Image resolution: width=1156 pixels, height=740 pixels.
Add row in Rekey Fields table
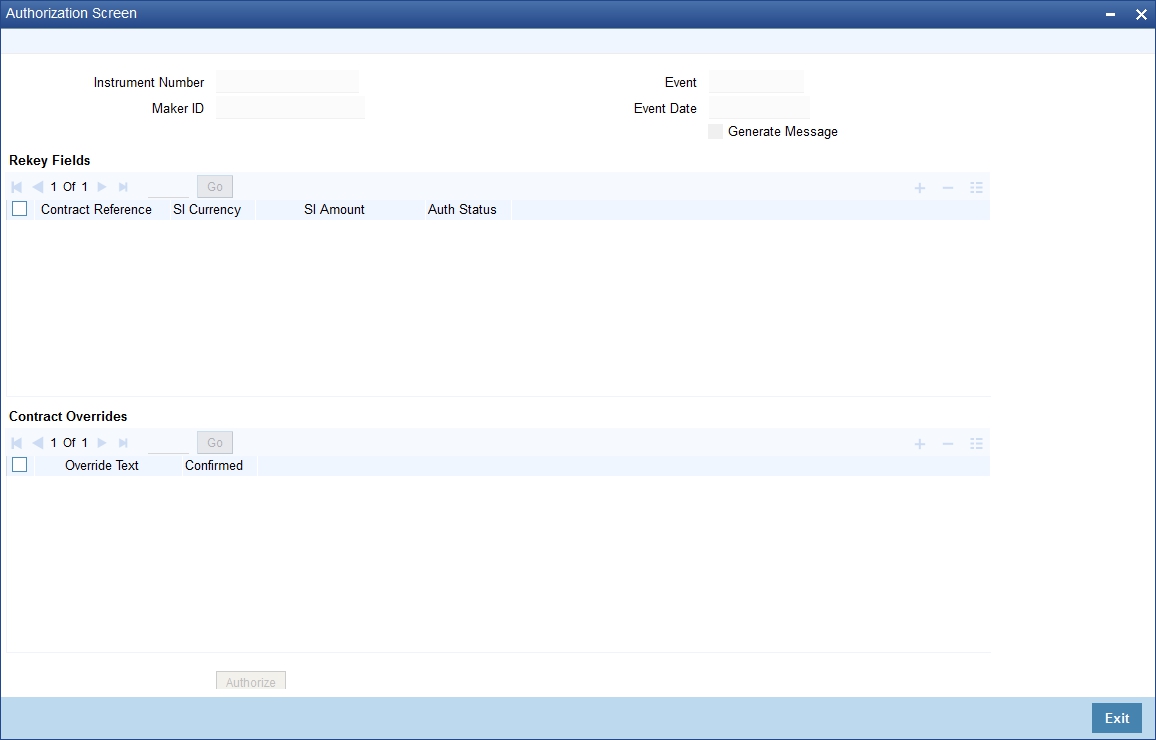pos(920,188)
